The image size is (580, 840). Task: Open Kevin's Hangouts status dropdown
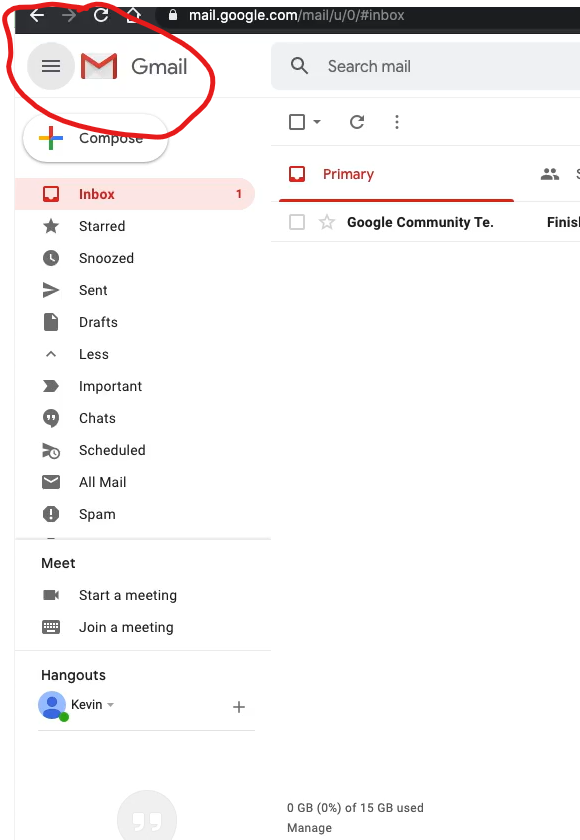110,704
